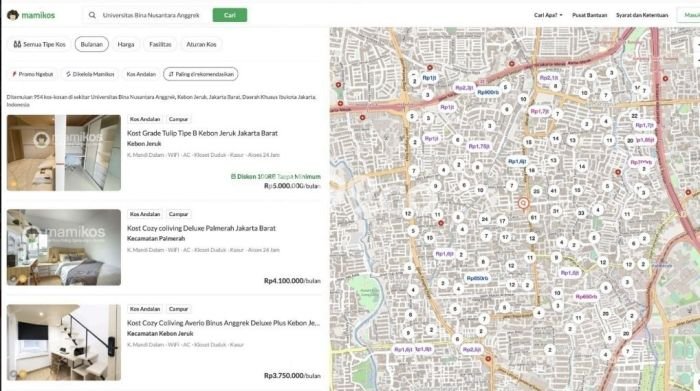
Task: Toggle the Kos Andalan filter chip
Action: [141, 74]
